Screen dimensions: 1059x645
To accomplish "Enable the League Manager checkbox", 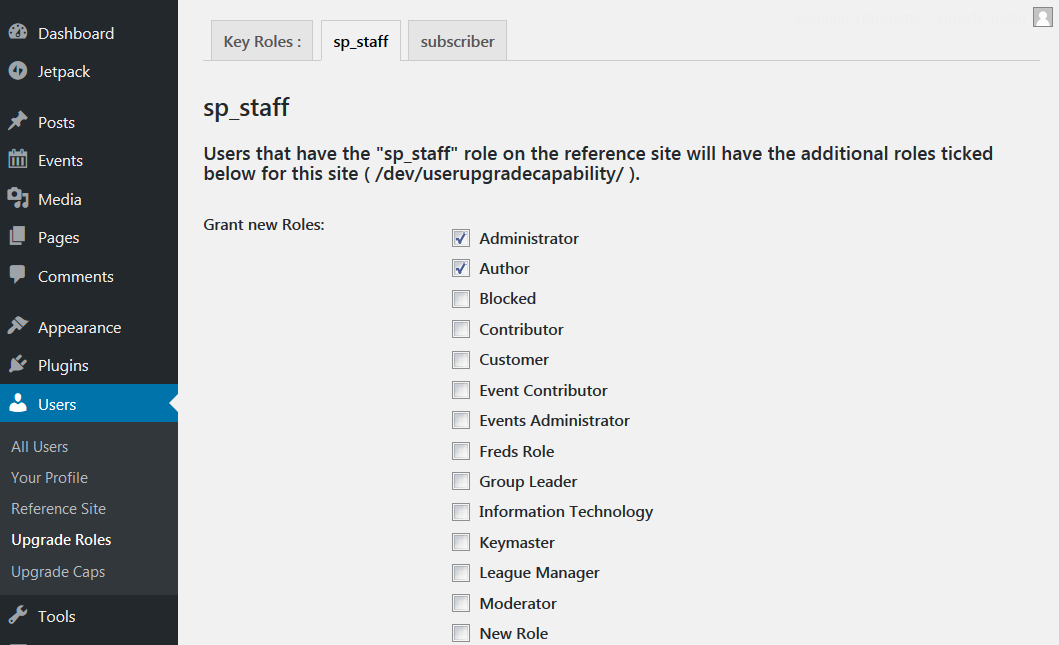I will 461,573.
